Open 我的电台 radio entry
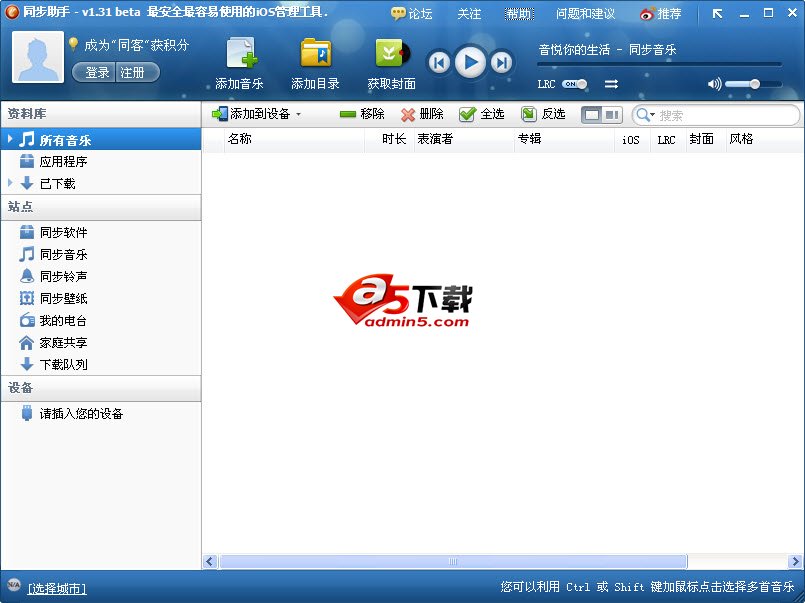 [101, 321]
